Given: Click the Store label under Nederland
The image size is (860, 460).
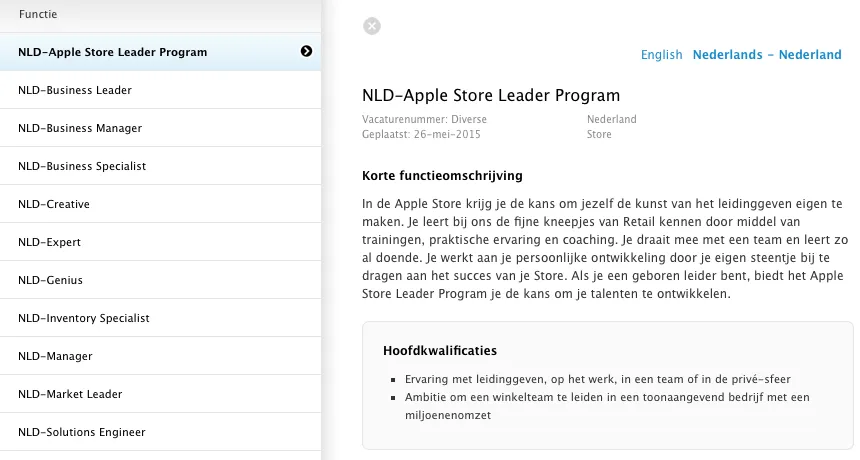Looking at the screenshot, I should [x=599, y=134].
